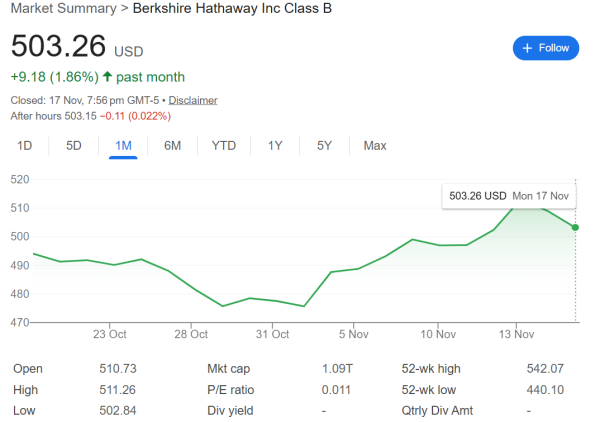The width and height of the screenshot is (600, 422).
Task: Click the 23 Oct date on the chart axis
Action: pos(109,334)
